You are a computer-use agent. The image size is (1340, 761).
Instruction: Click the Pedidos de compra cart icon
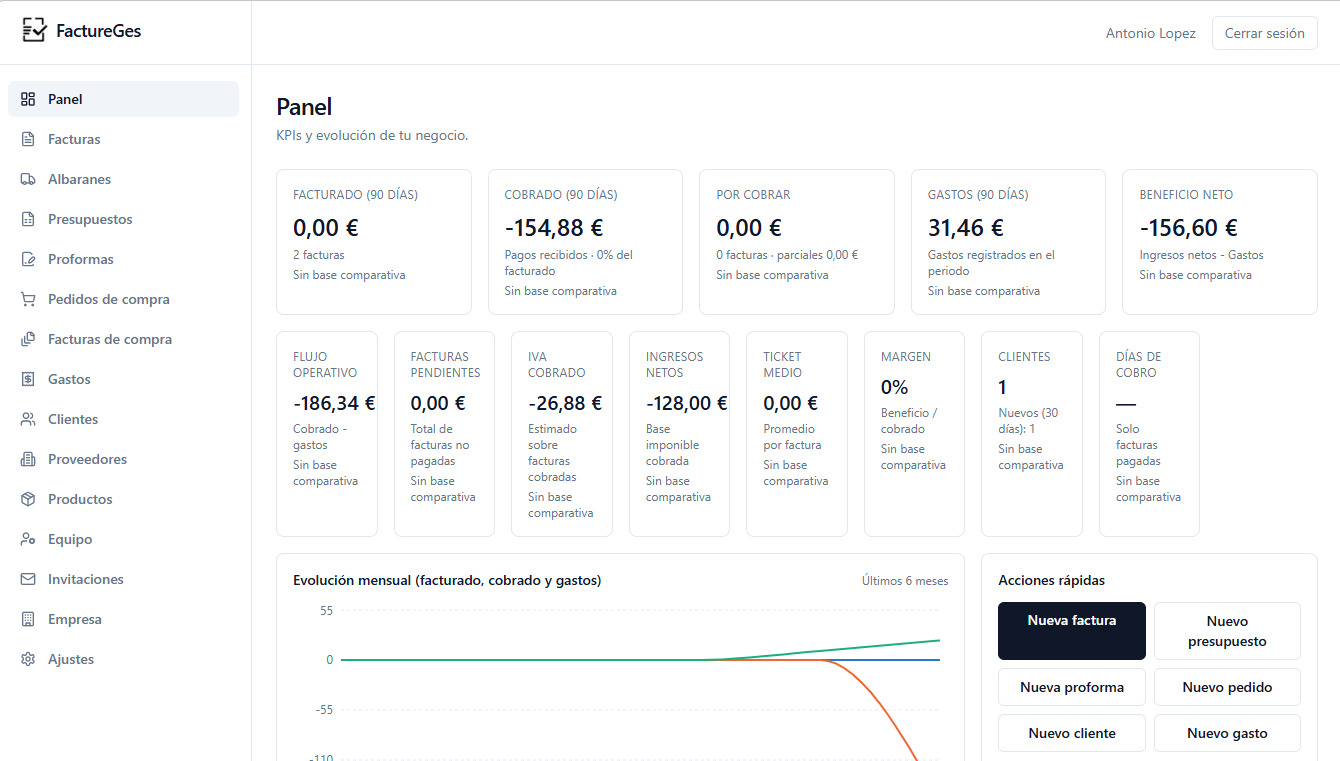pos(28,299)
